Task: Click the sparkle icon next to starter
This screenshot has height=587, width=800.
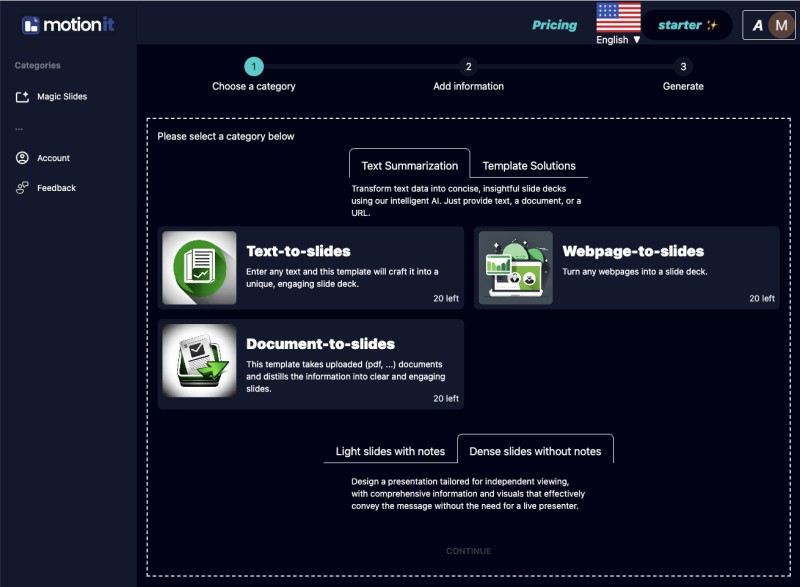Action: tap(712, 25)
